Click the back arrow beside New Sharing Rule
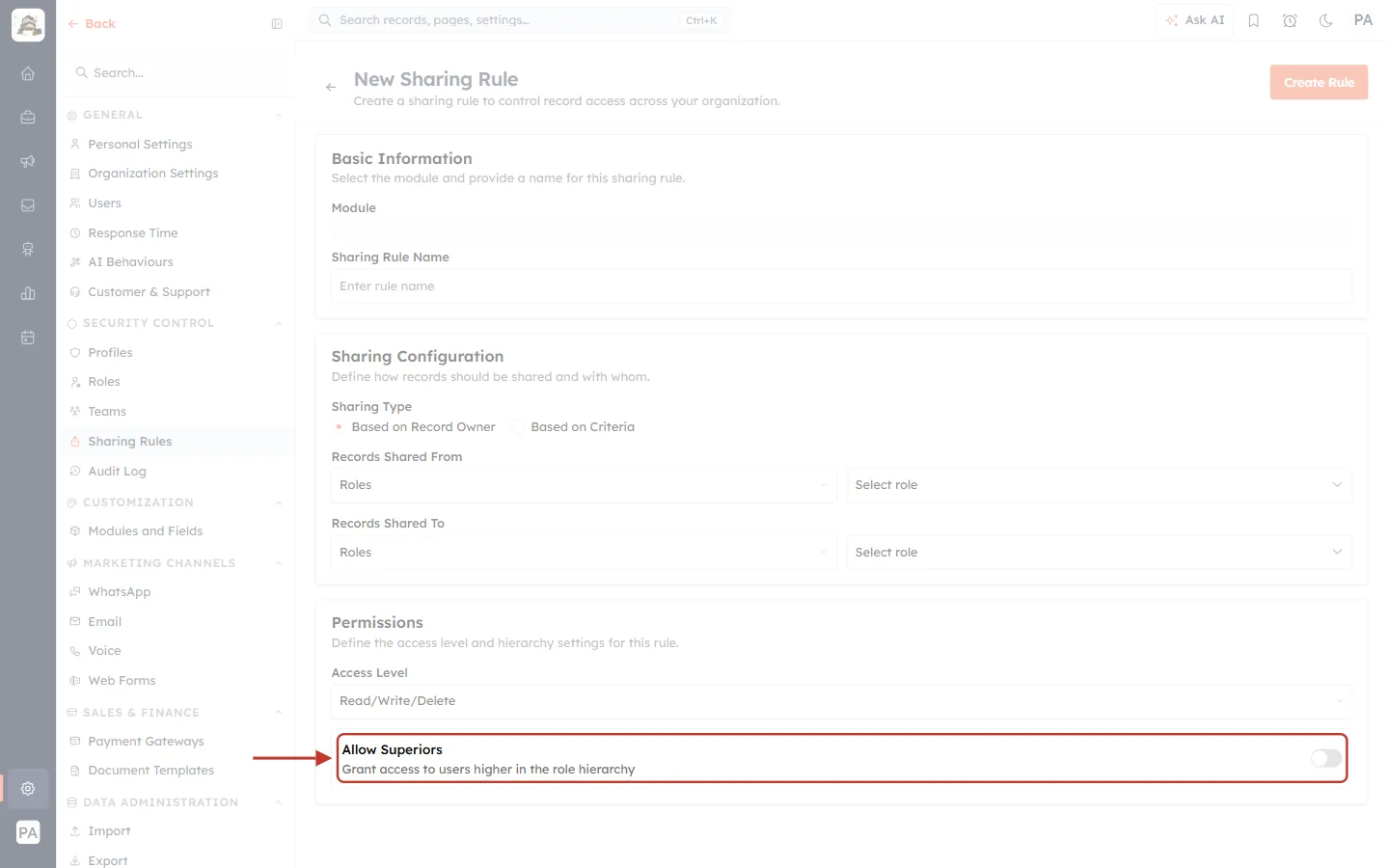This screenshot has height=868, width=1389. pyautogui.click(x=331, y=87)
